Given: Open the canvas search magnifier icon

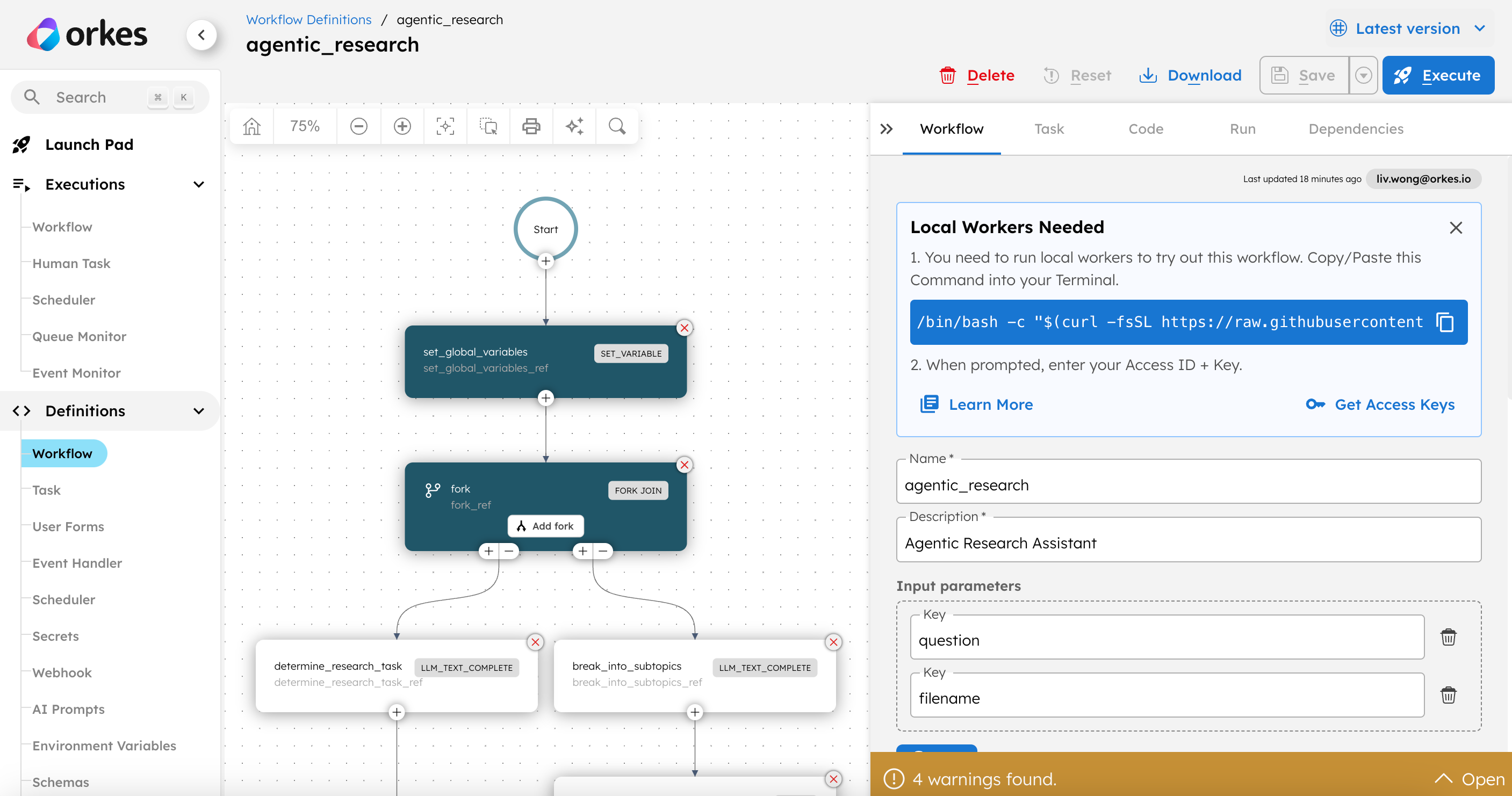Looking at the screenshot, I should [x=617, y=126].
